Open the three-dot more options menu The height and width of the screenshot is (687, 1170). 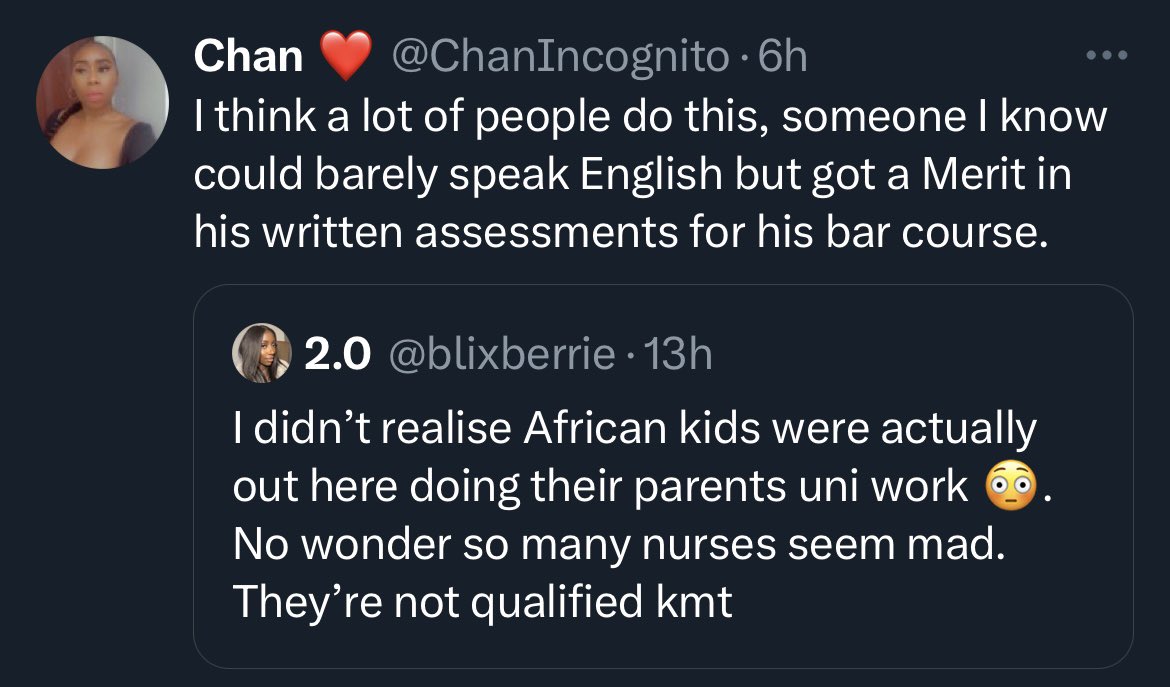click(x=1106, y=56)
